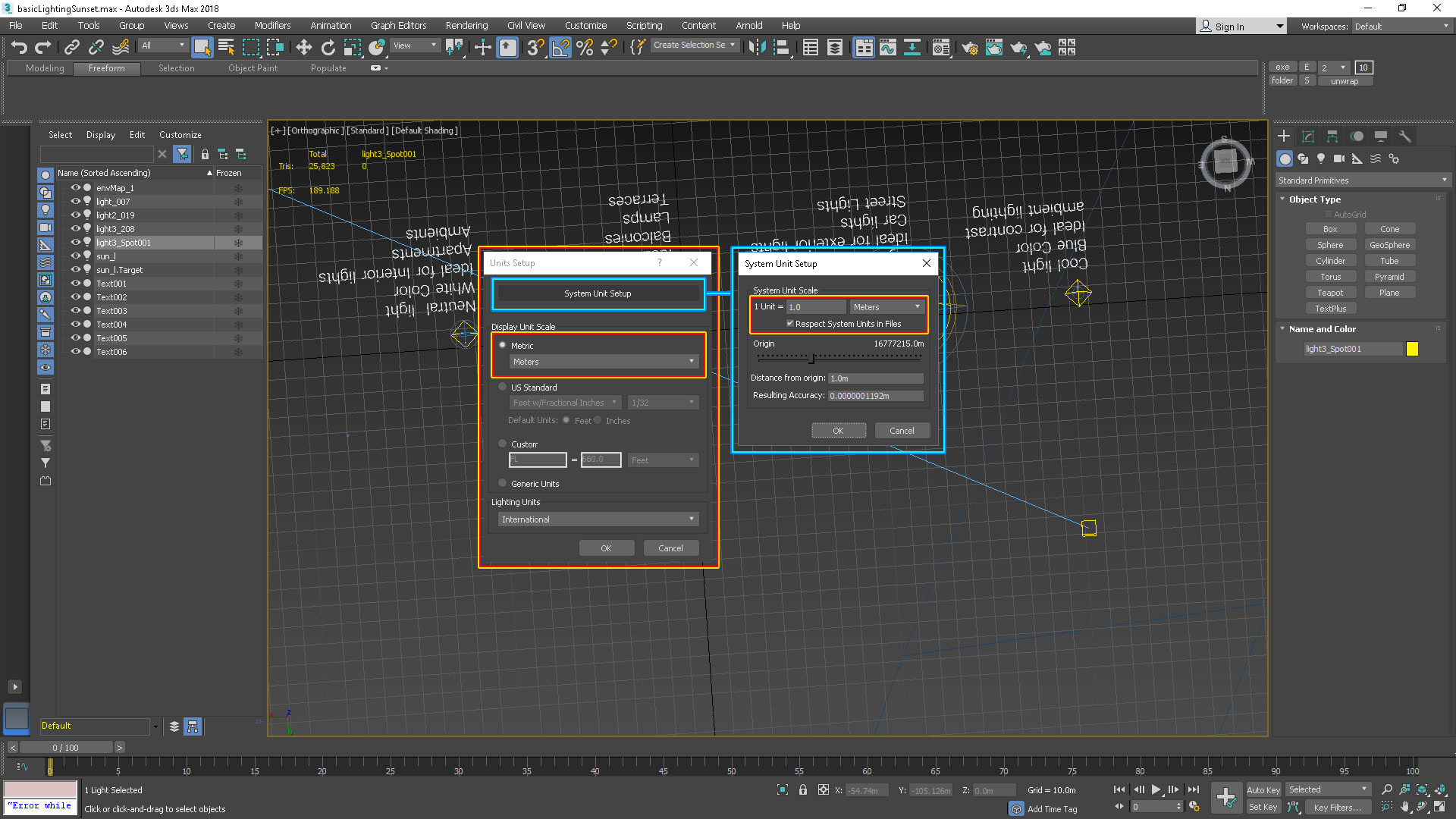
Task: Select the Move transform tool
Action: coord(303,48)
